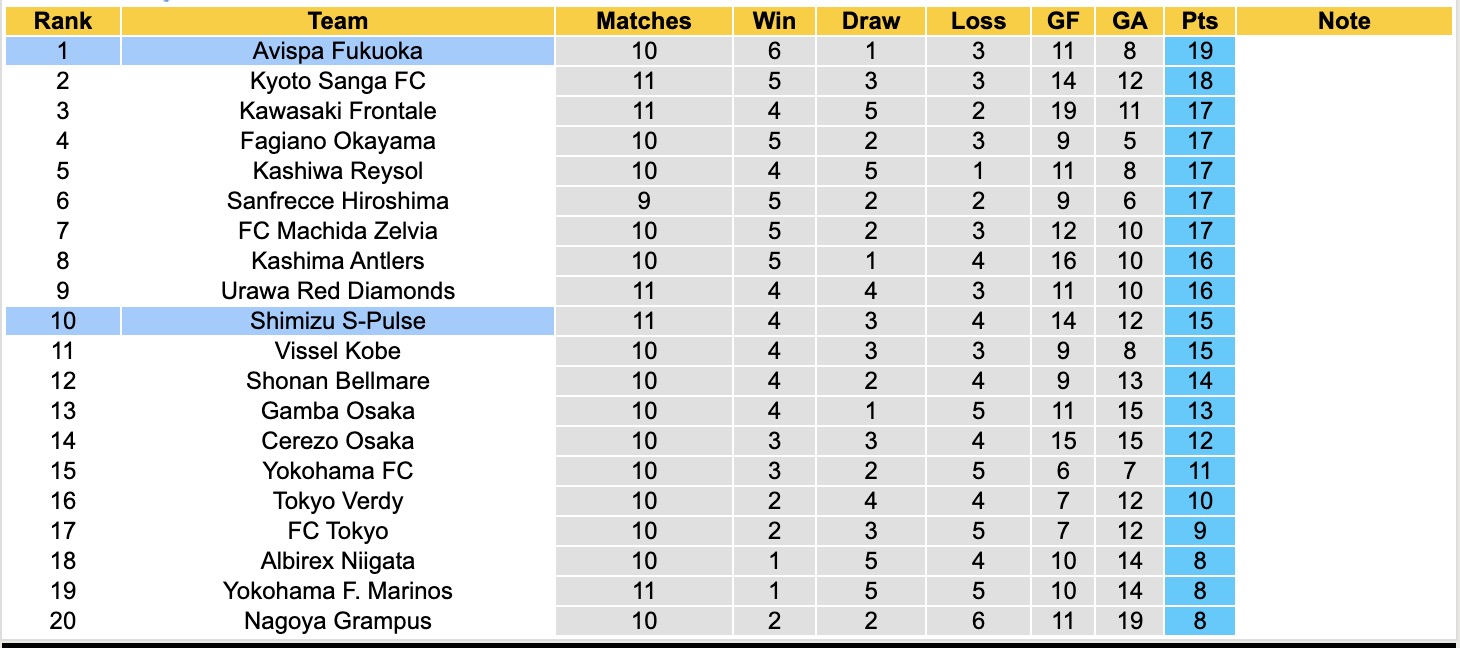Click the GF column header

tap(1063, 21)
